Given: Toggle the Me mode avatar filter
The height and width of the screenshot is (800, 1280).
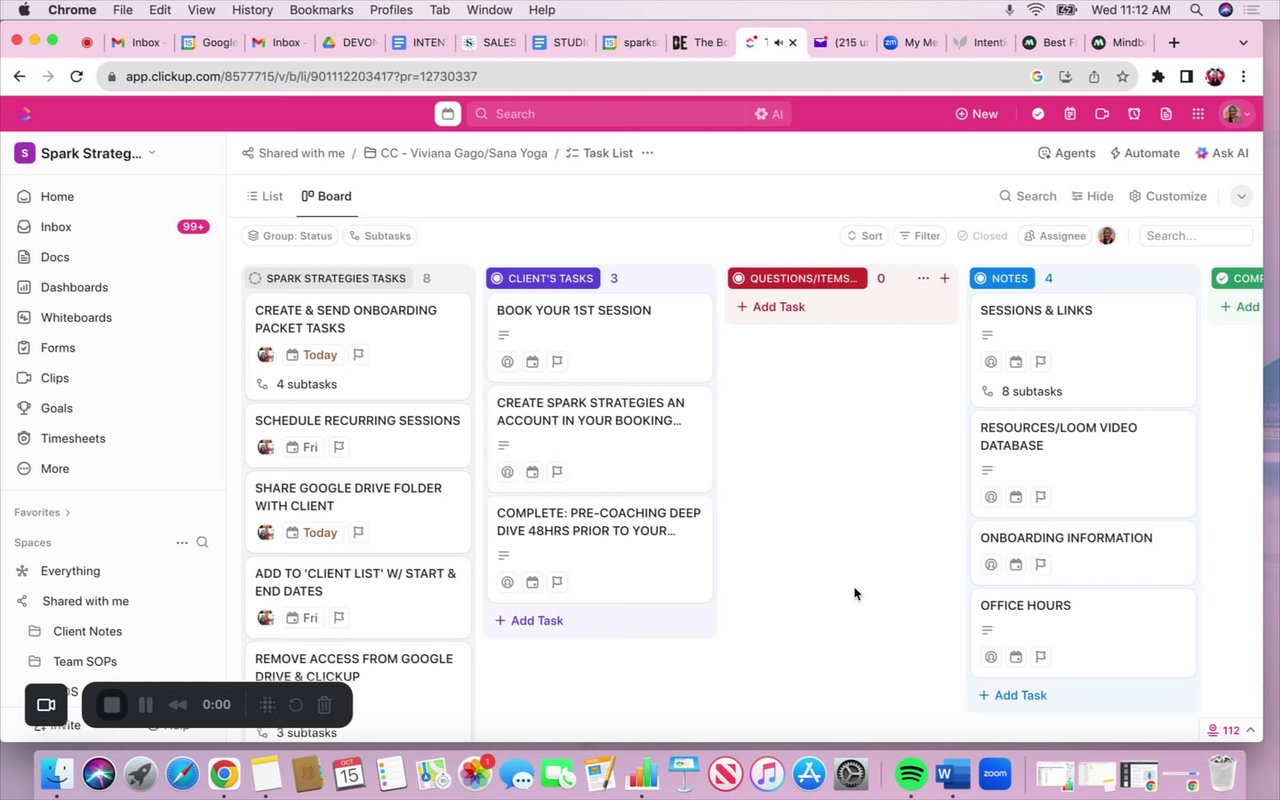Looking at the screenshot, I should [1106, 236].
